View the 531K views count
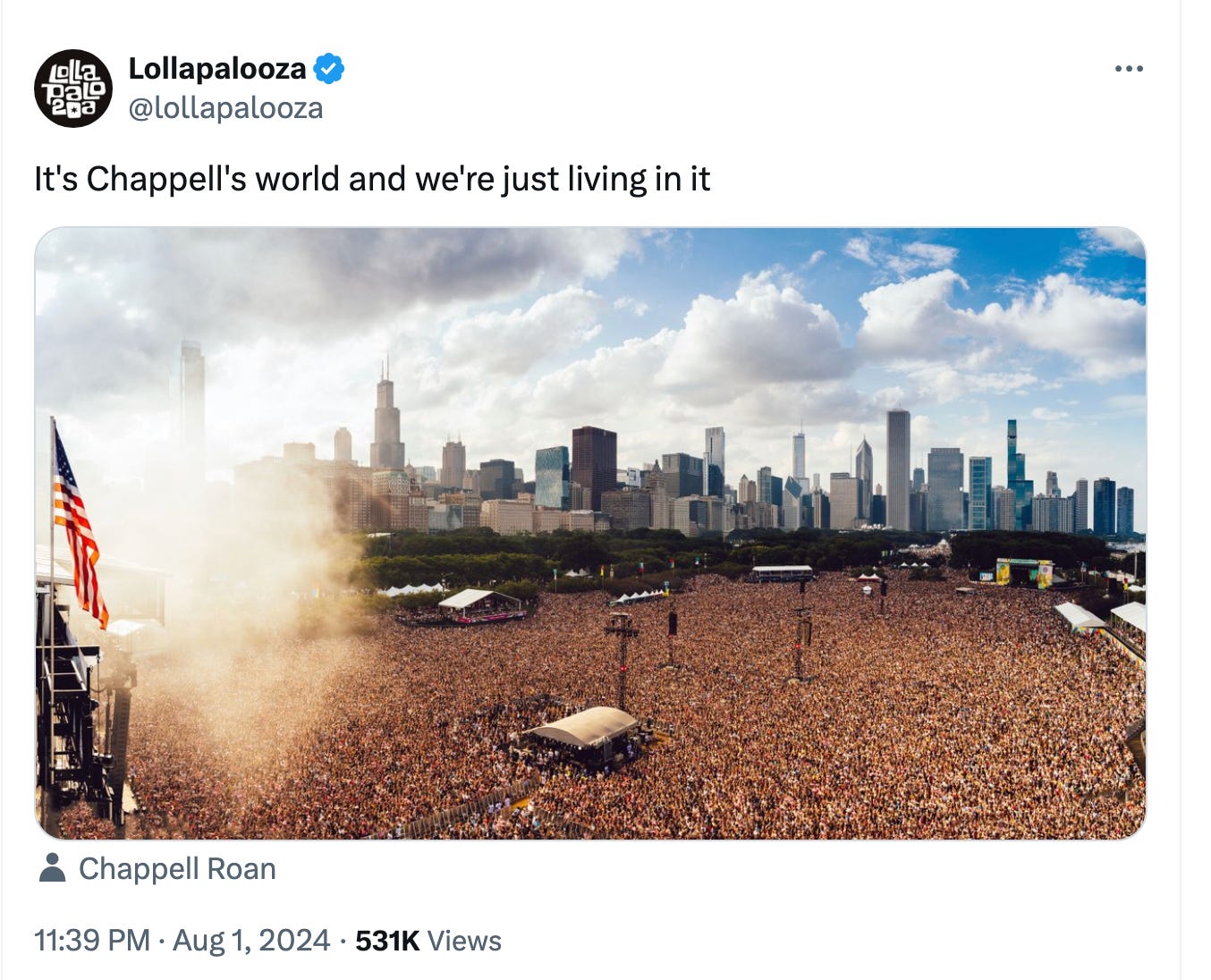Image resolution: width=1211 pixels, height=980 pixels. pos(387,941)
